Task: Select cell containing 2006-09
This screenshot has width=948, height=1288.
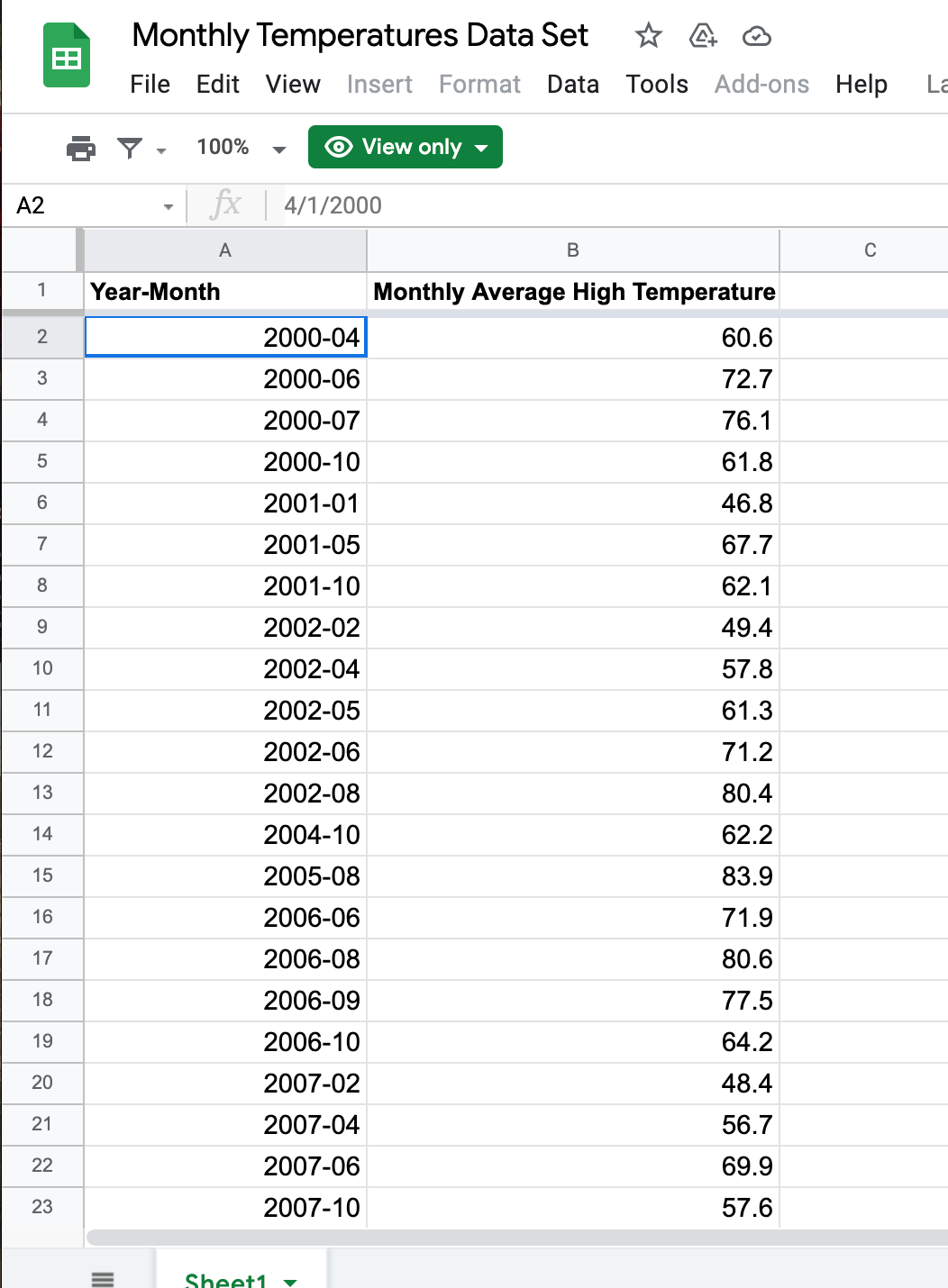Action: 225,1001
